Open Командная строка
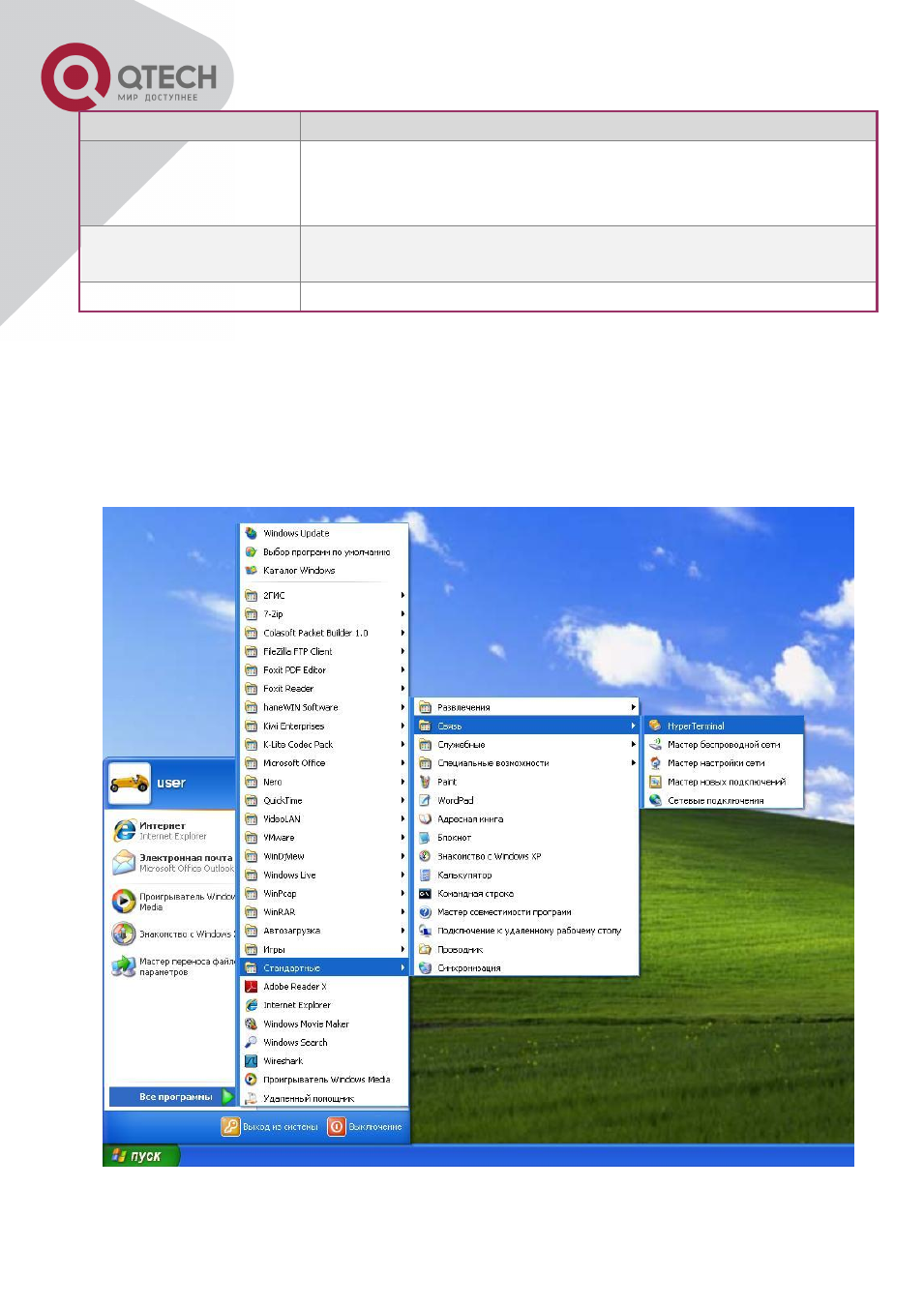This screenshot has height=1306, width=924. click(526, 894)
